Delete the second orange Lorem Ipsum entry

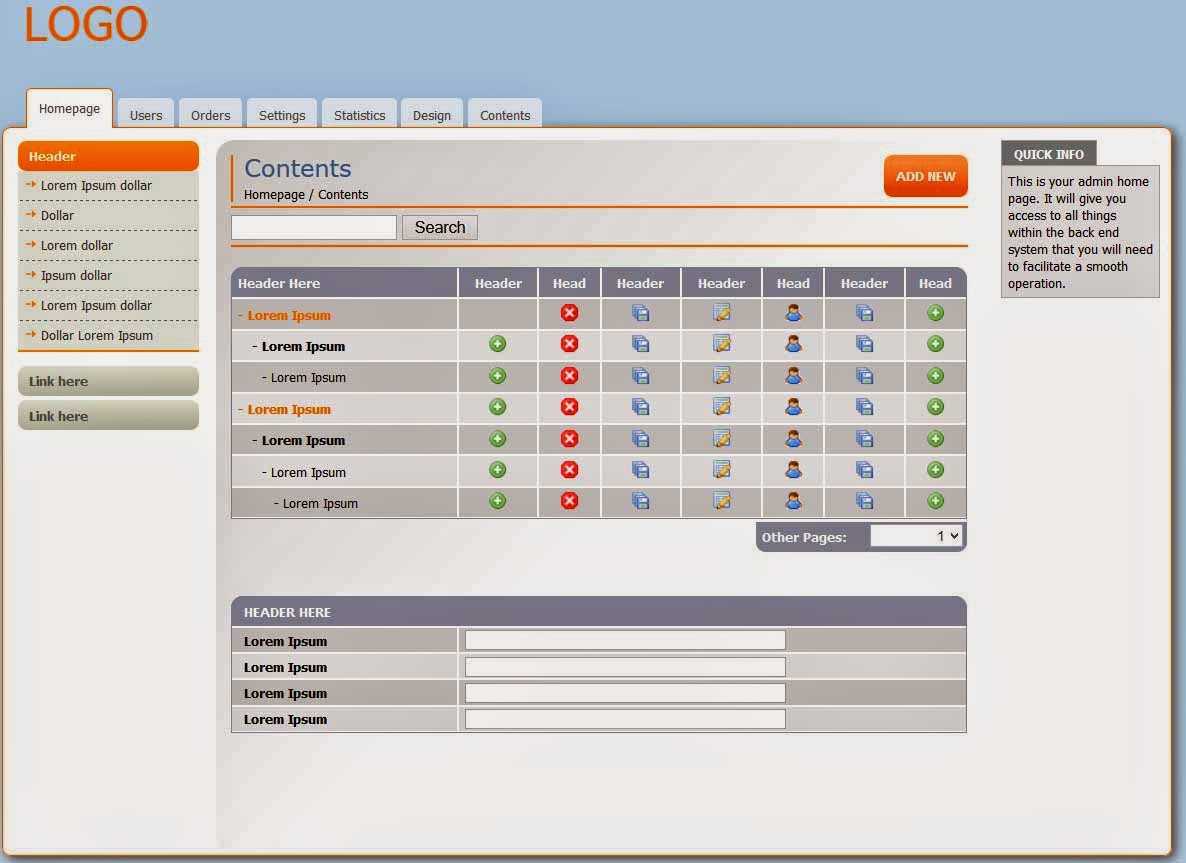tap(569, 407)
